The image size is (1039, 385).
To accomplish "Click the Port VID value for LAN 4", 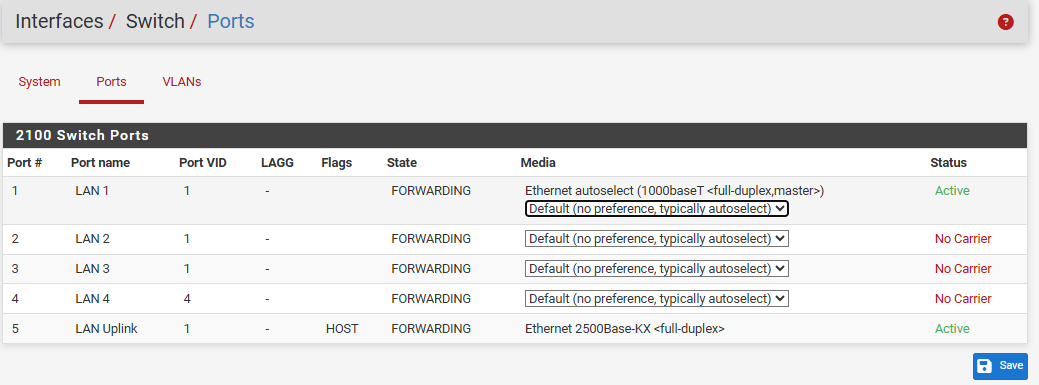I will click(x=187, y=299).
